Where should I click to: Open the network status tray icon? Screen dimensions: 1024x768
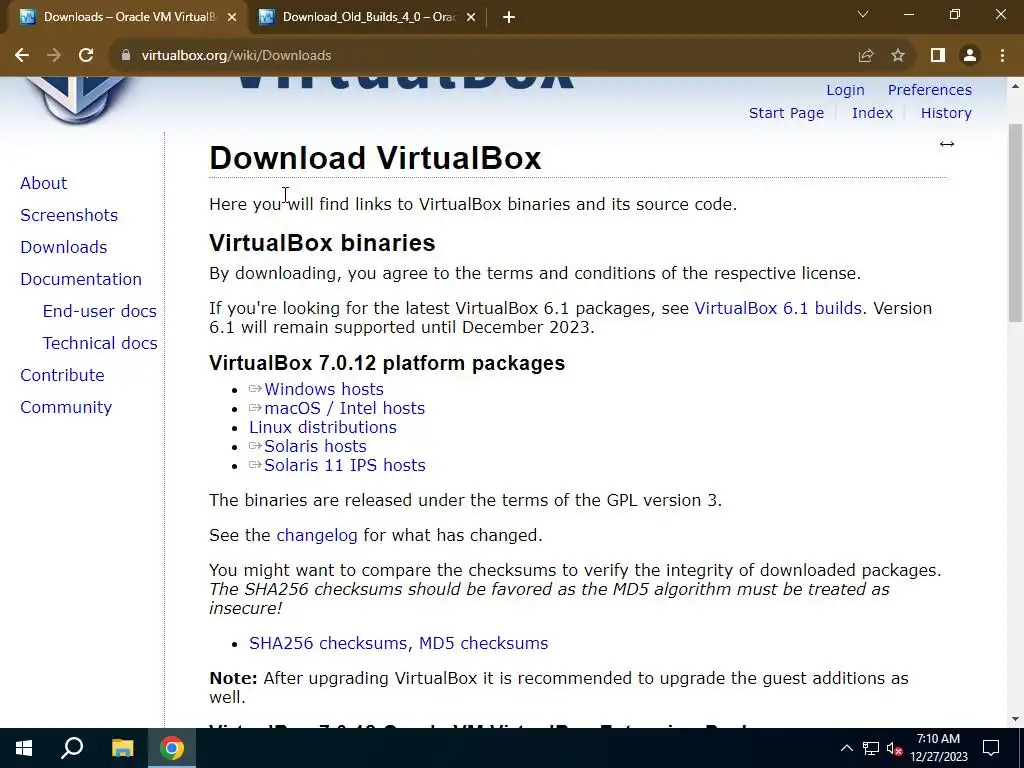pos(871,748)
